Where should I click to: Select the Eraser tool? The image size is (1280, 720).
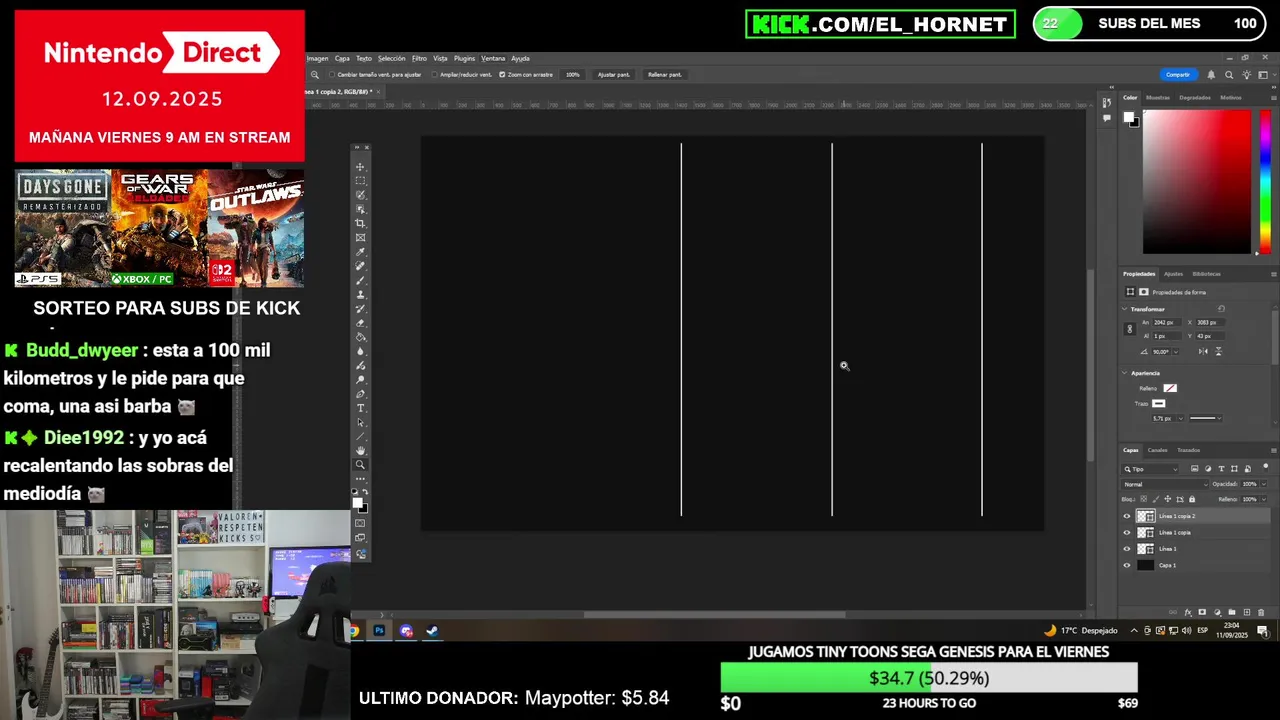point(360,323)
